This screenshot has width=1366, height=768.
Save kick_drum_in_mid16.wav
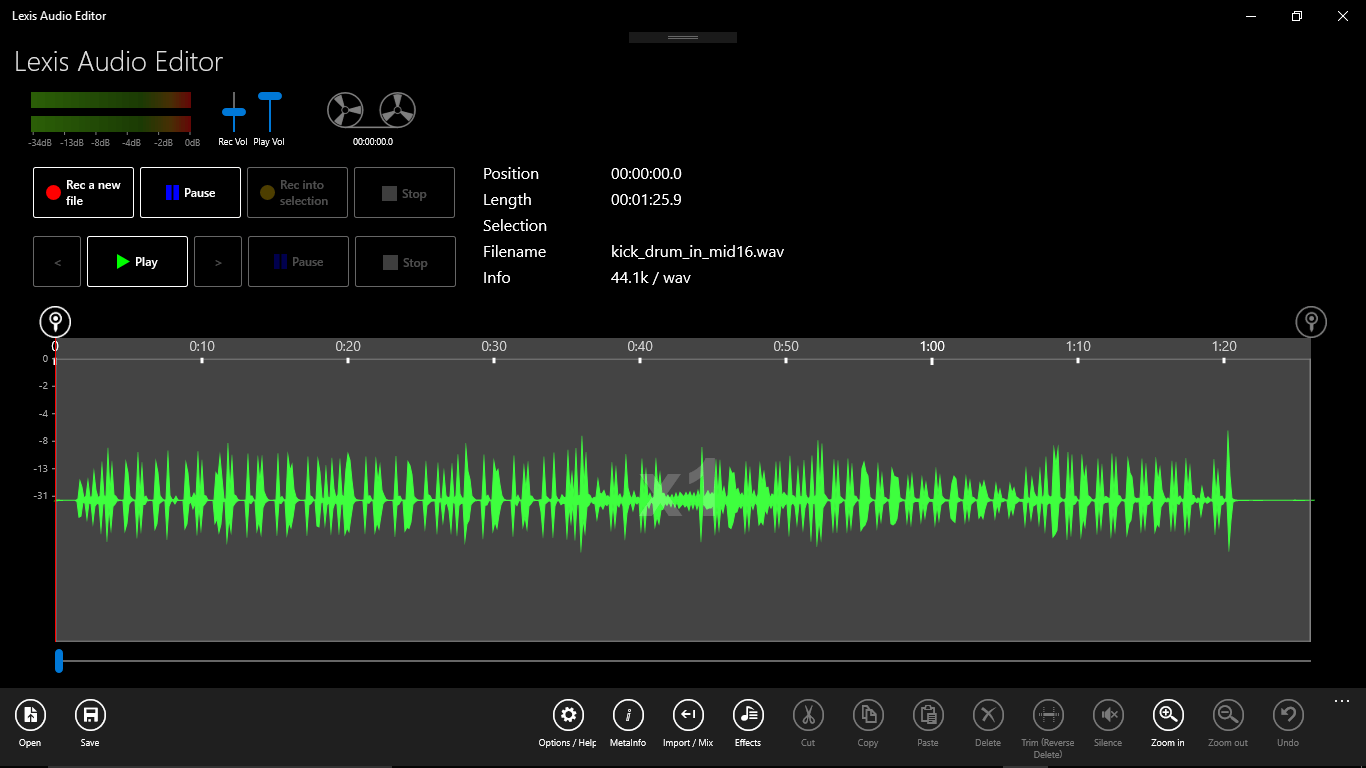tap(90, 715)
